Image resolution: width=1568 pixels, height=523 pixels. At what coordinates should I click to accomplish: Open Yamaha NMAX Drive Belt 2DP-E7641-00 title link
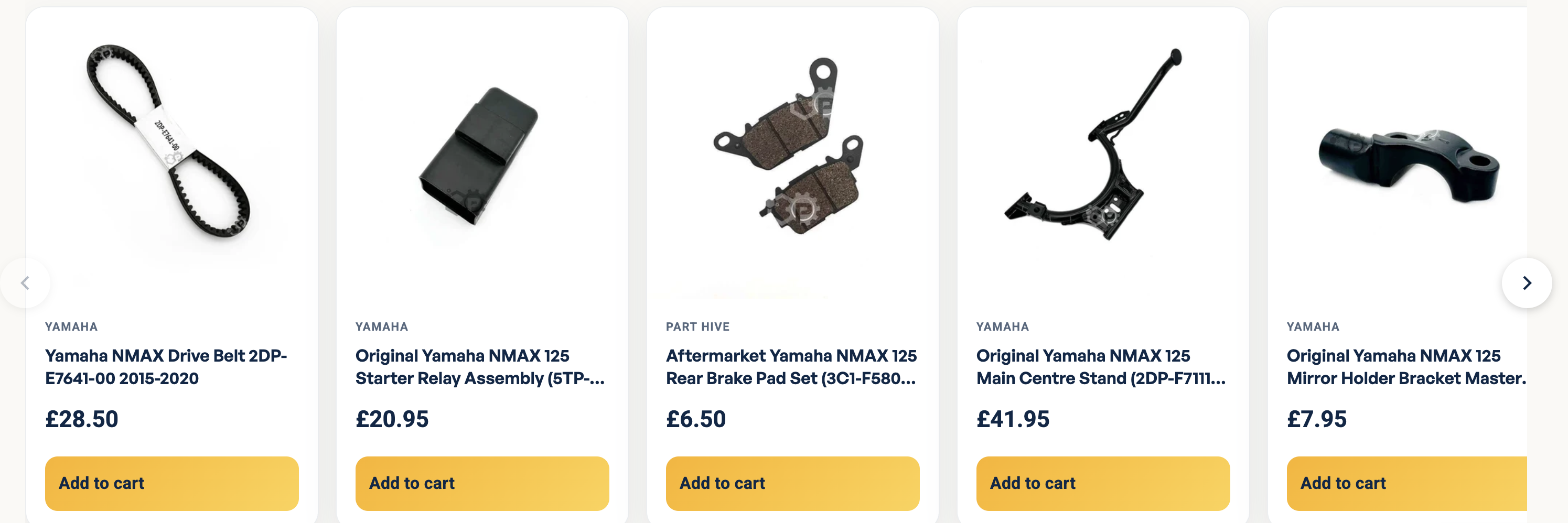(166, 367)
